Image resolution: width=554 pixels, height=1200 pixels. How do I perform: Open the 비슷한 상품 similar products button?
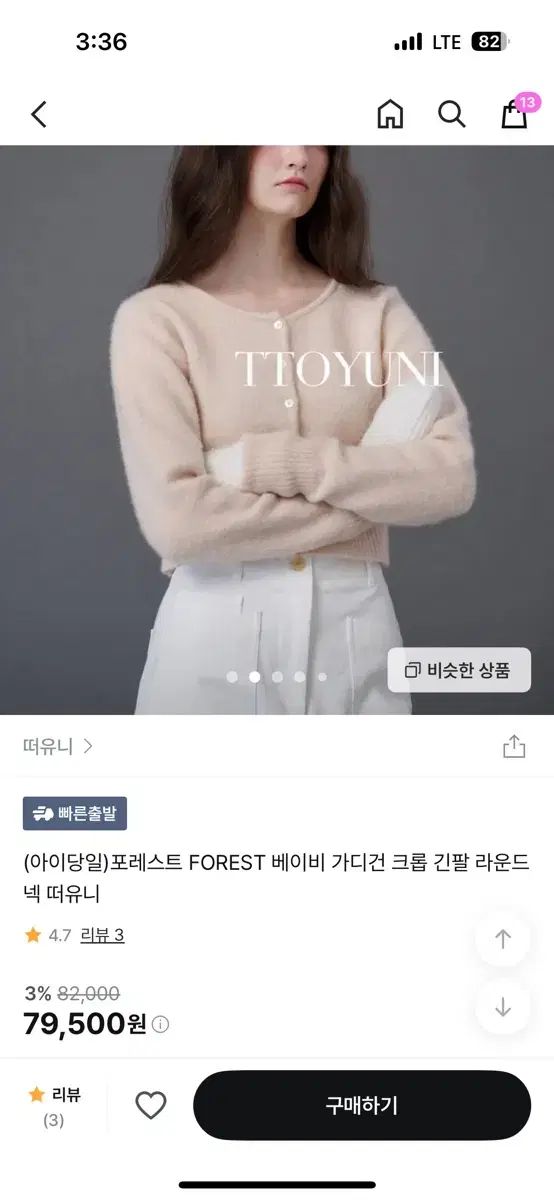point(459,670)
